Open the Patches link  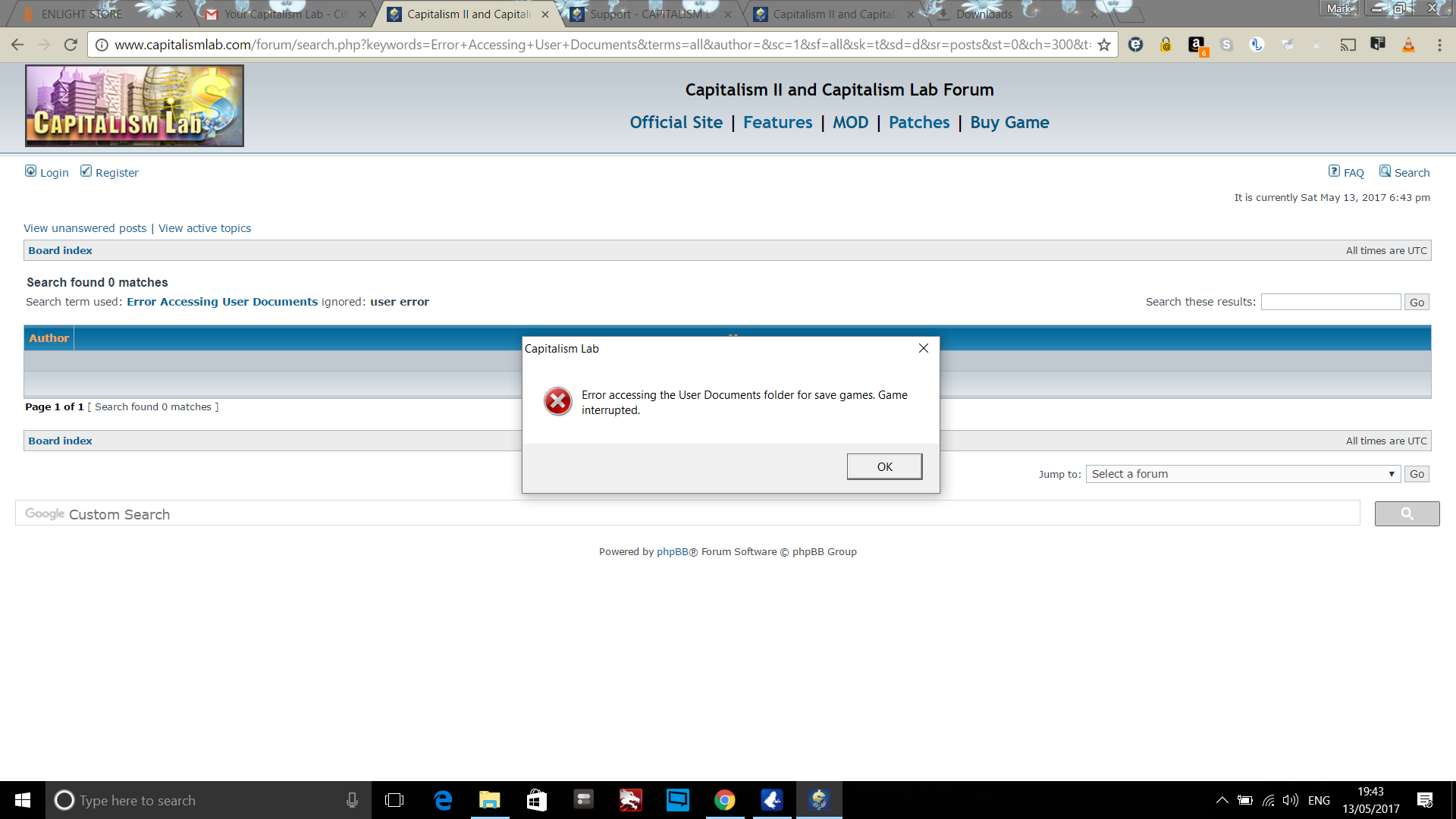point(918,122)
